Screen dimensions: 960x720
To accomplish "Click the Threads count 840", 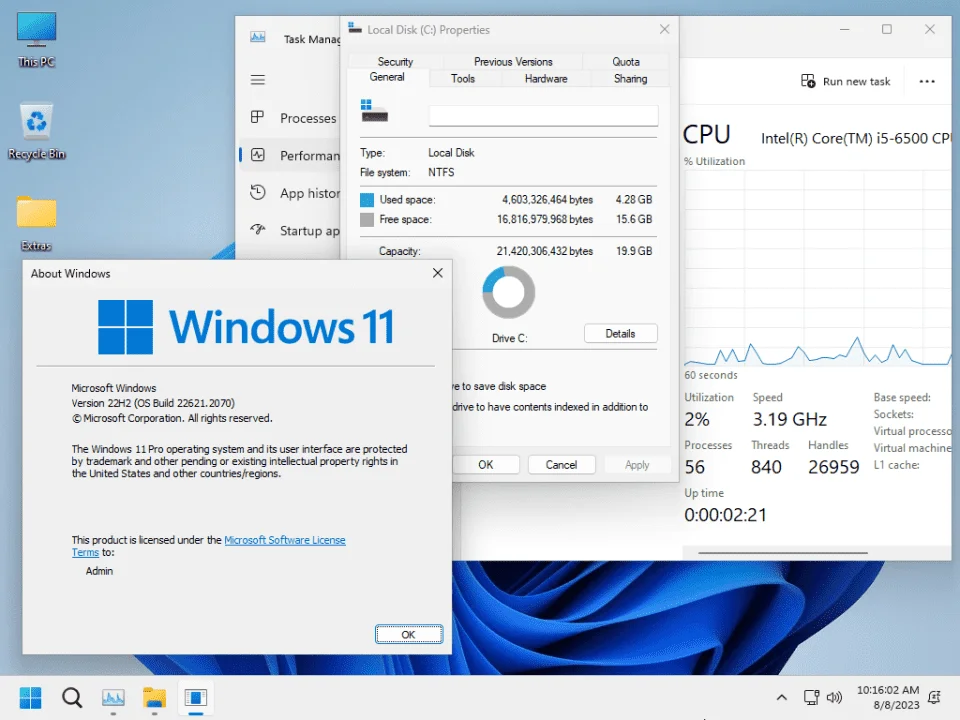I will click(766, 467).
